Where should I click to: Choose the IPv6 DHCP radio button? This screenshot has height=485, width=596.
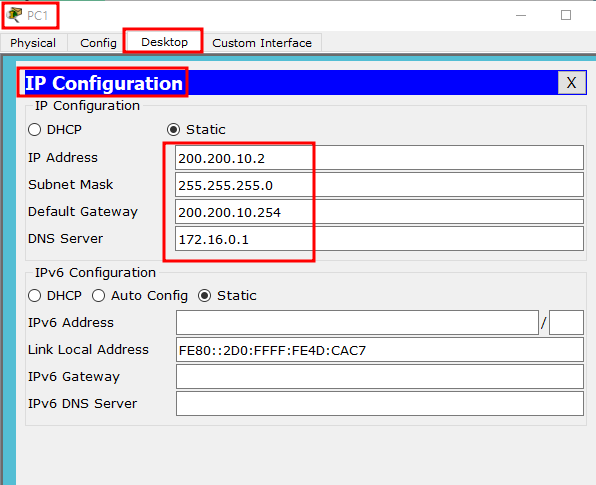tap(35, 295)
